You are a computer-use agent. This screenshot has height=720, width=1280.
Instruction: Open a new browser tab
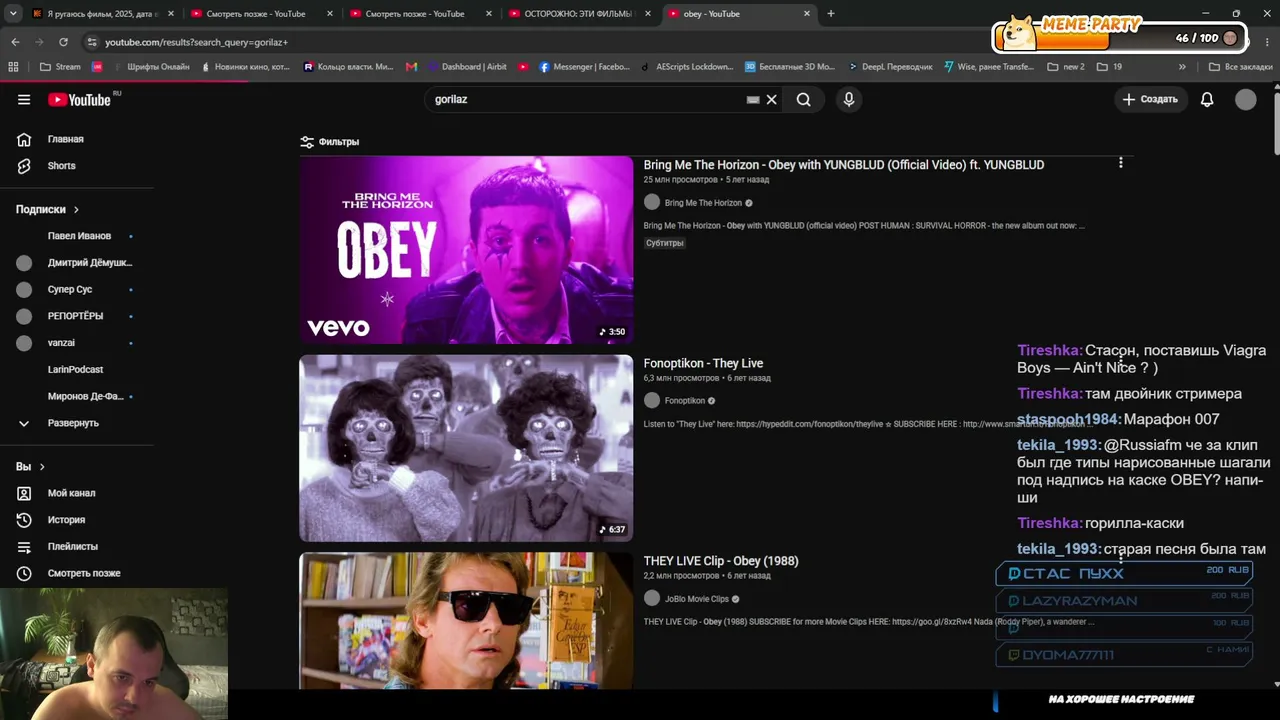coord(831,14)
